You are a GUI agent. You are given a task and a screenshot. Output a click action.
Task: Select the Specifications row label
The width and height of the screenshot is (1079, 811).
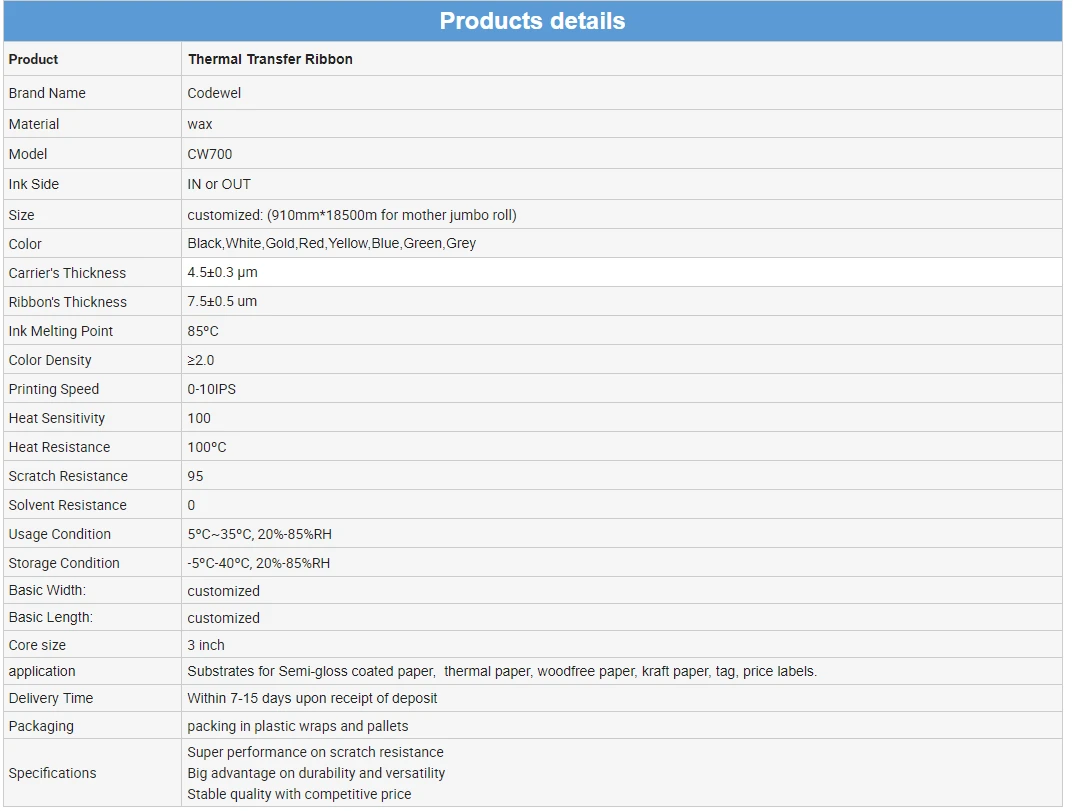coord(52,773)
